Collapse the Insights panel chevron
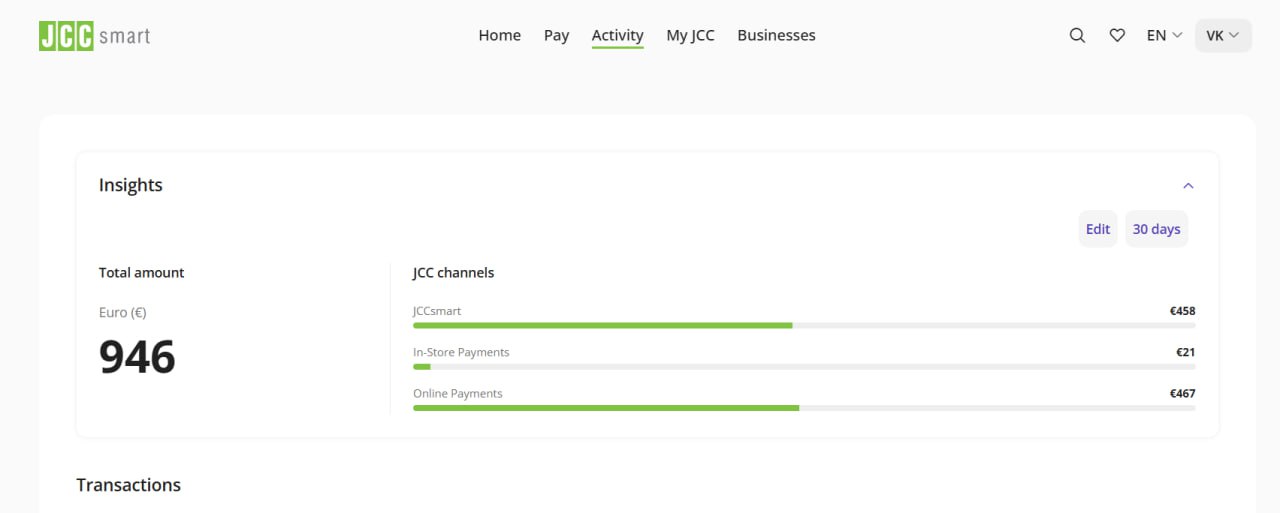 tap(1188, 185)
